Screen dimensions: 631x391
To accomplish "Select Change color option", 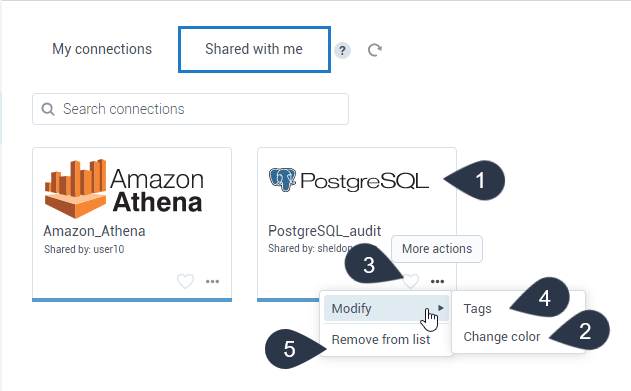I will 502,337.
